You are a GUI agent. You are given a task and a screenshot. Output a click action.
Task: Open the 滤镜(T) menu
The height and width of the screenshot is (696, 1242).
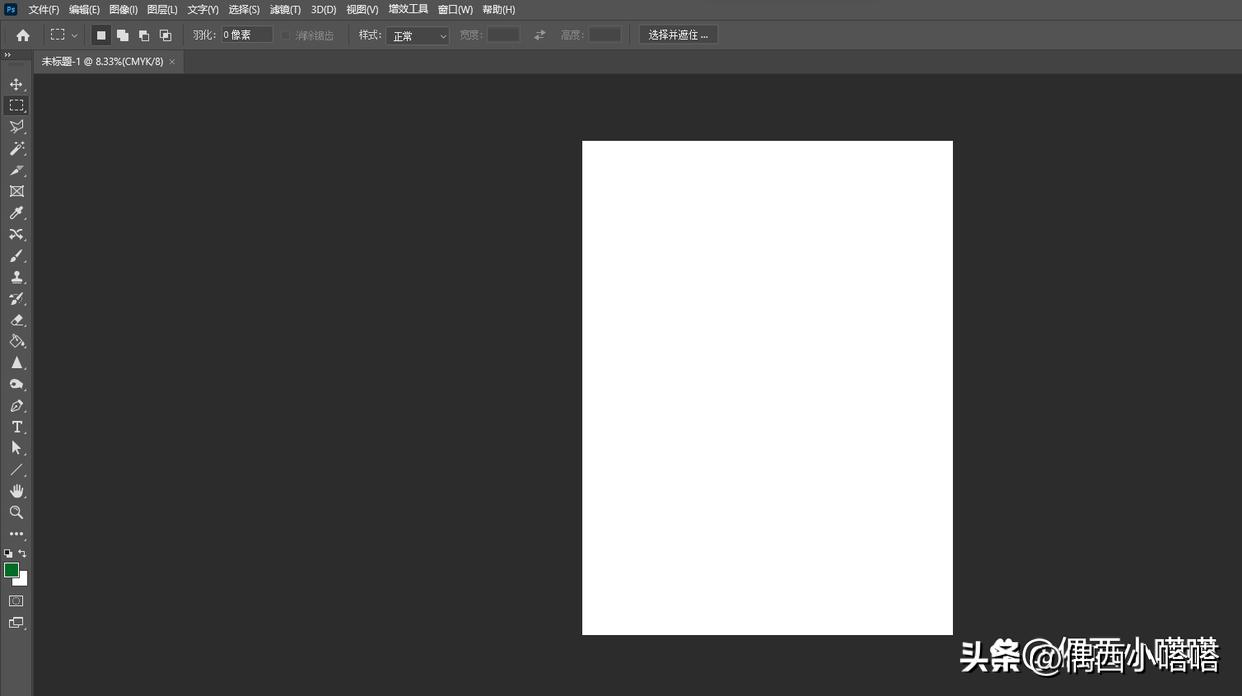coord(285,9)
